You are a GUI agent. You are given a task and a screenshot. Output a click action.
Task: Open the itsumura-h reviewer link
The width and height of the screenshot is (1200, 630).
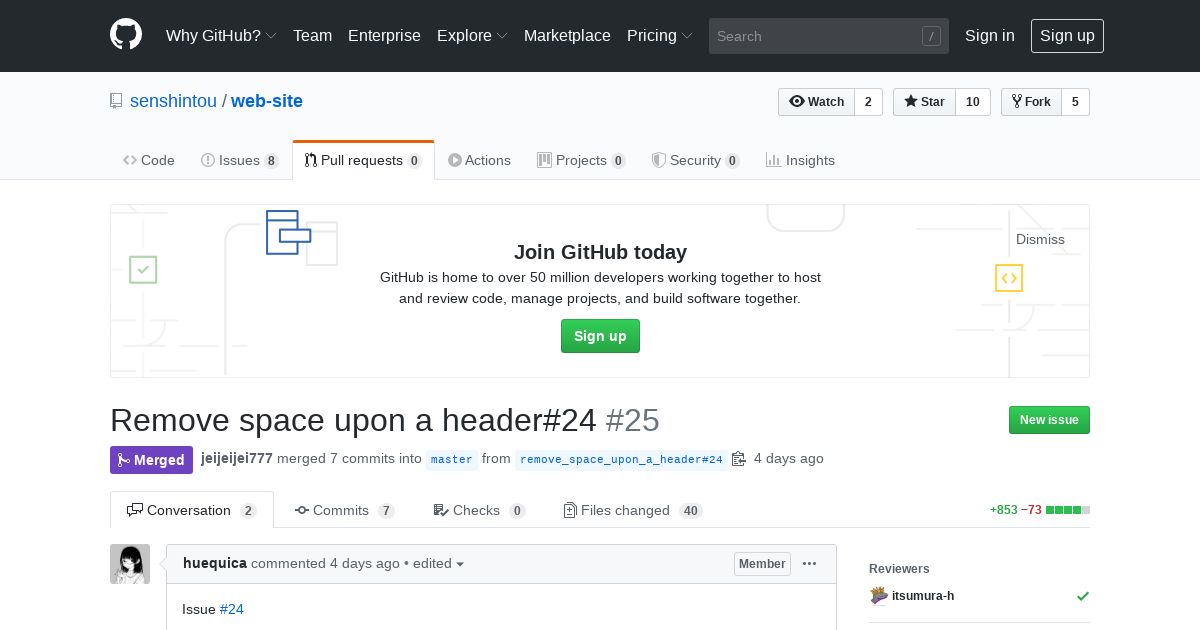click(x=923, y=596)
